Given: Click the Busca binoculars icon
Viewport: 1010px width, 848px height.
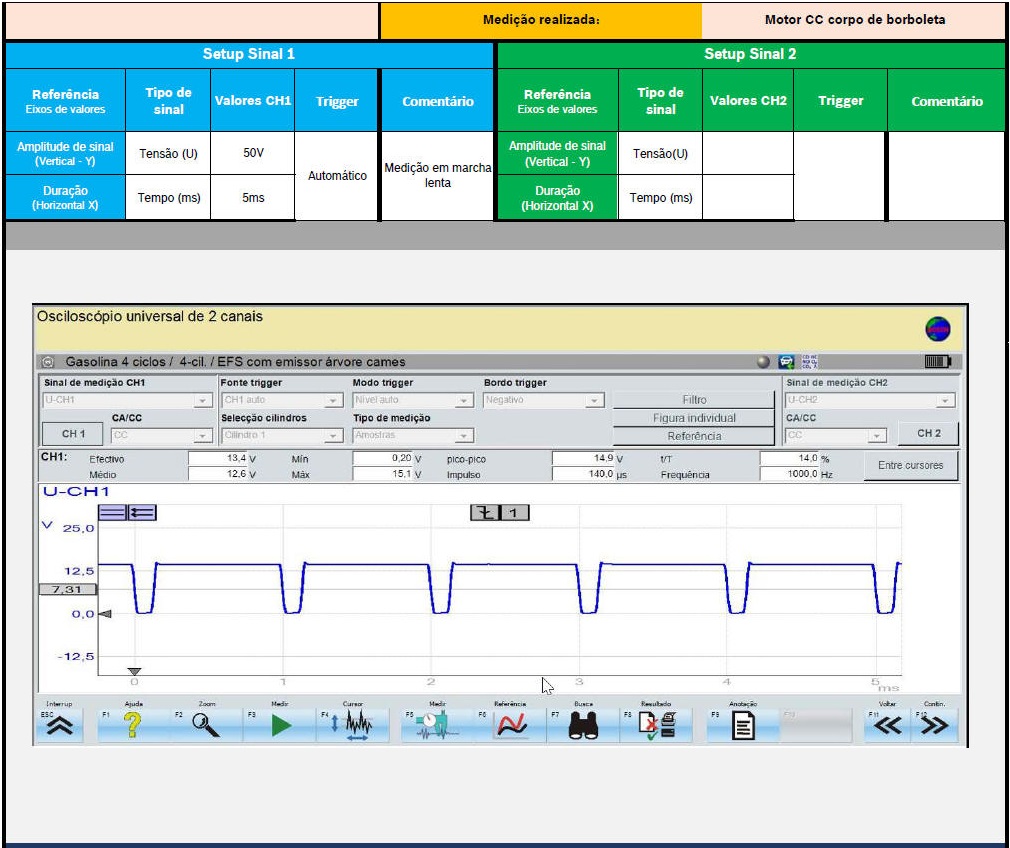Looking at the screenshot, I should pyautogui.click(x=583, y=727).
